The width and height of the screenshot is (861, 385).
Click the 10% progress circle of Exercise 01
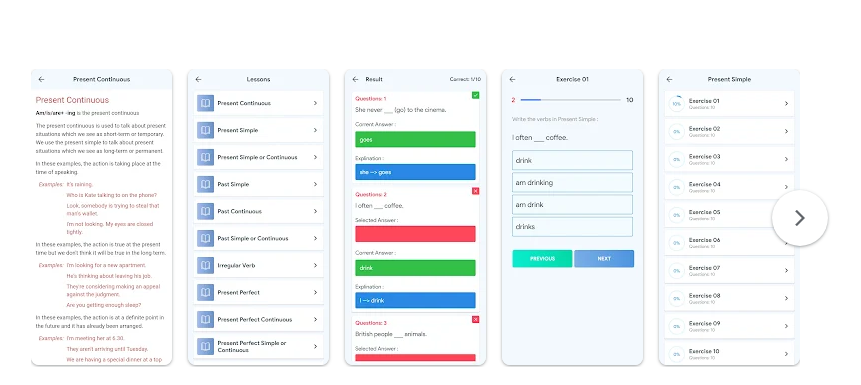point(676,104)
